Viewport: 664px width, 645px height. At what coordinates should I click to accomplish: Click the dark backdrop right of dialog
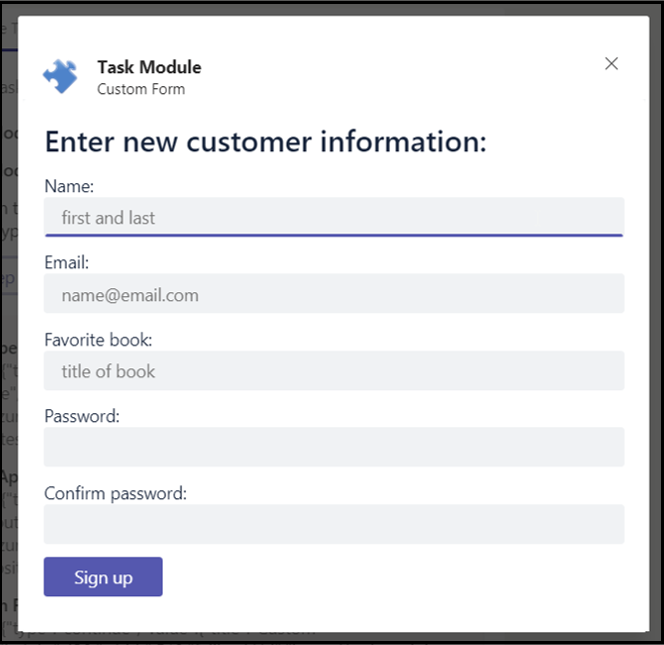pos(656,322)
